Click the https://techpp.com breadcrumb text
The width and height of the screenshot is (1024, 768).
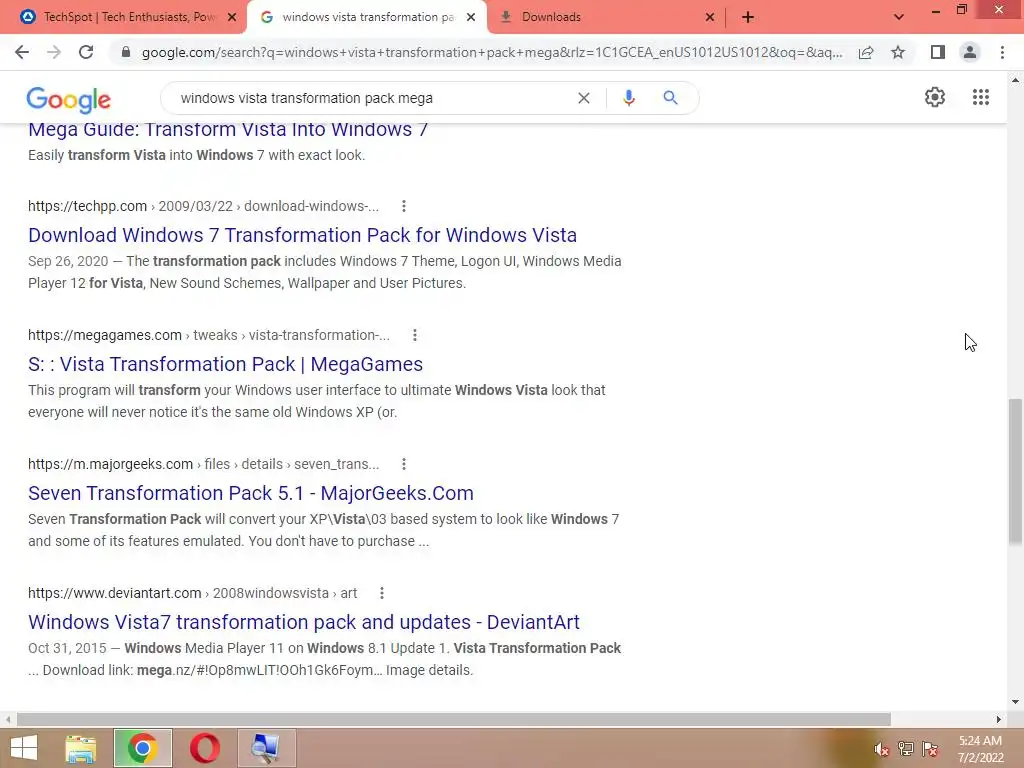pyautogui.click(x=88, y=206)
